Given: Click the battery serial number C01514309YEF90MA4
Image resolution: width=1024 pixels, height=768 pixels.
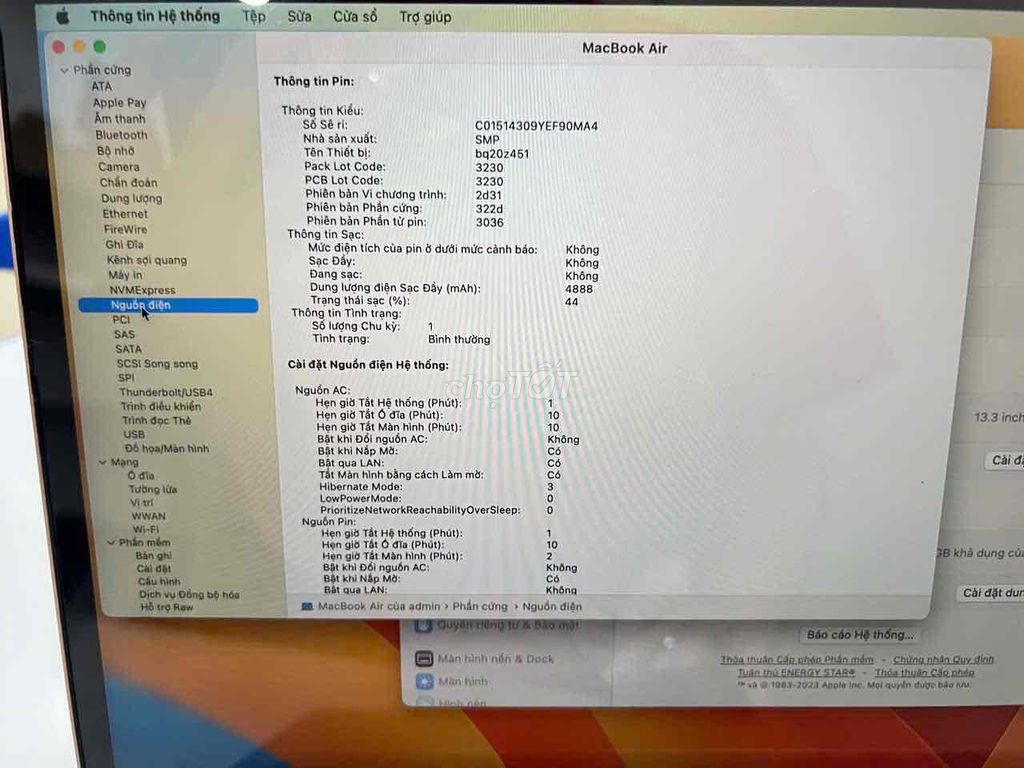Looking at the screenshot, I should (x=536, y=126).
